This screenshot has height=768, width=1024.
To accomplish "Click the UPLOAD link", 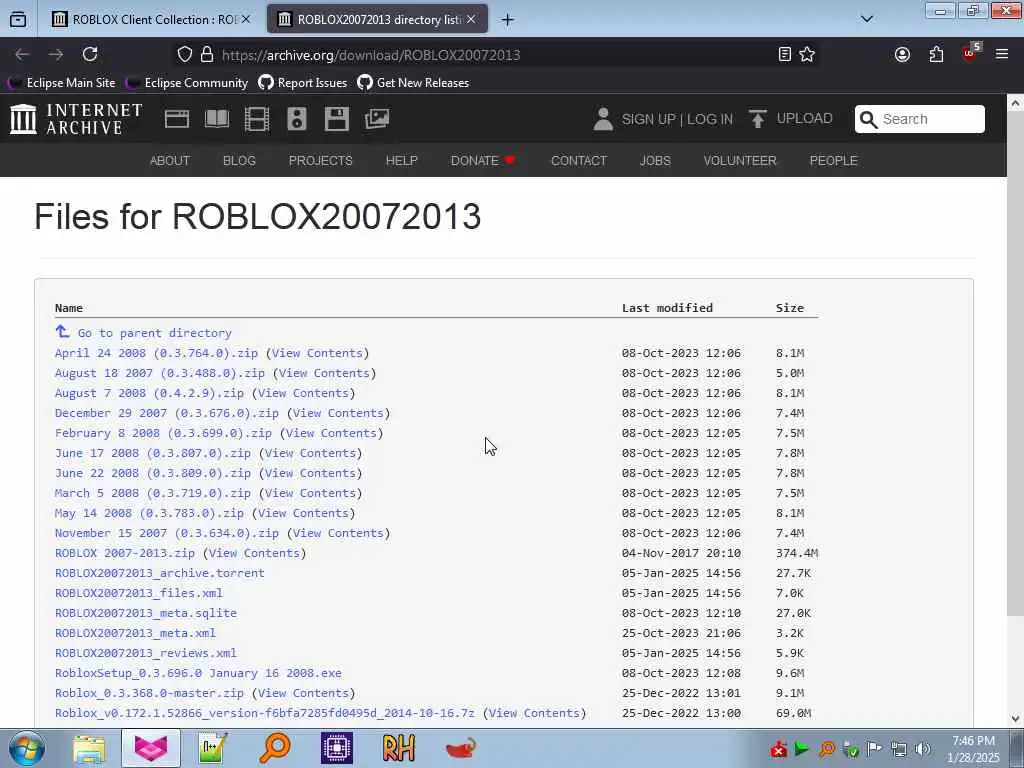I will pos(805,118).
